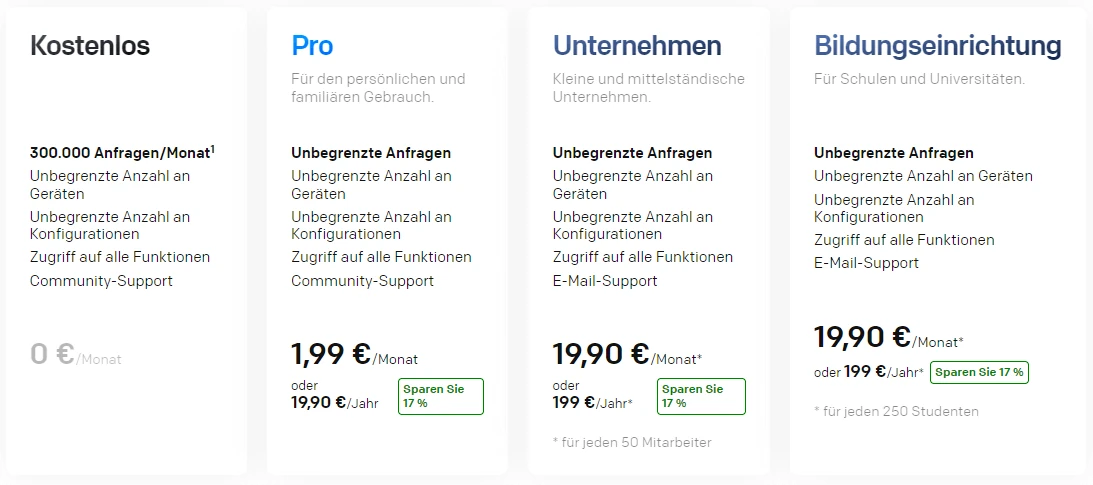Click the Kostenlos plan heading

pos(90,46)
